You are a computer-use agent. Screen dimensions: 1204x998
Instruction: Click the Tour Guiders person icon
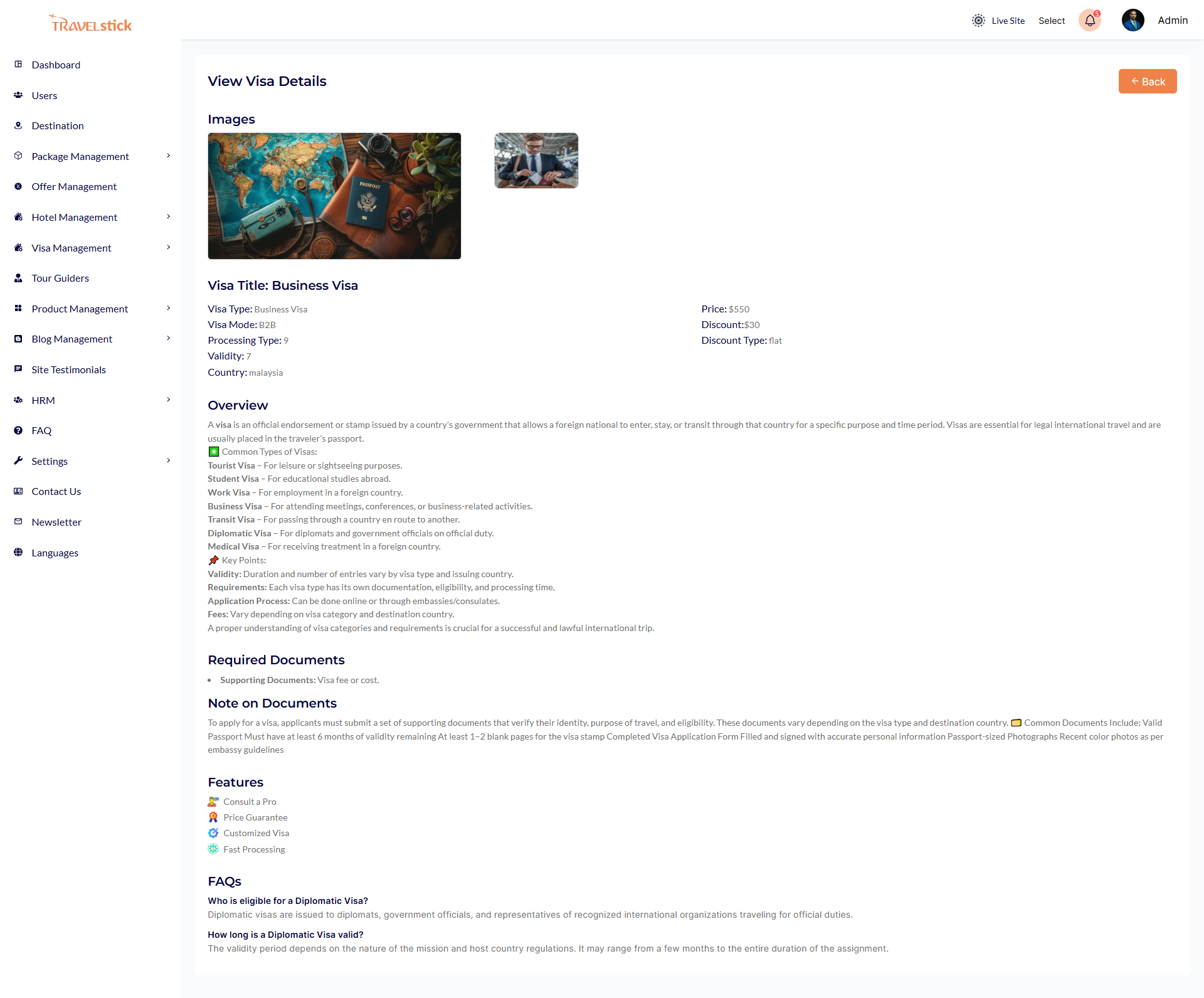point(18,277)
